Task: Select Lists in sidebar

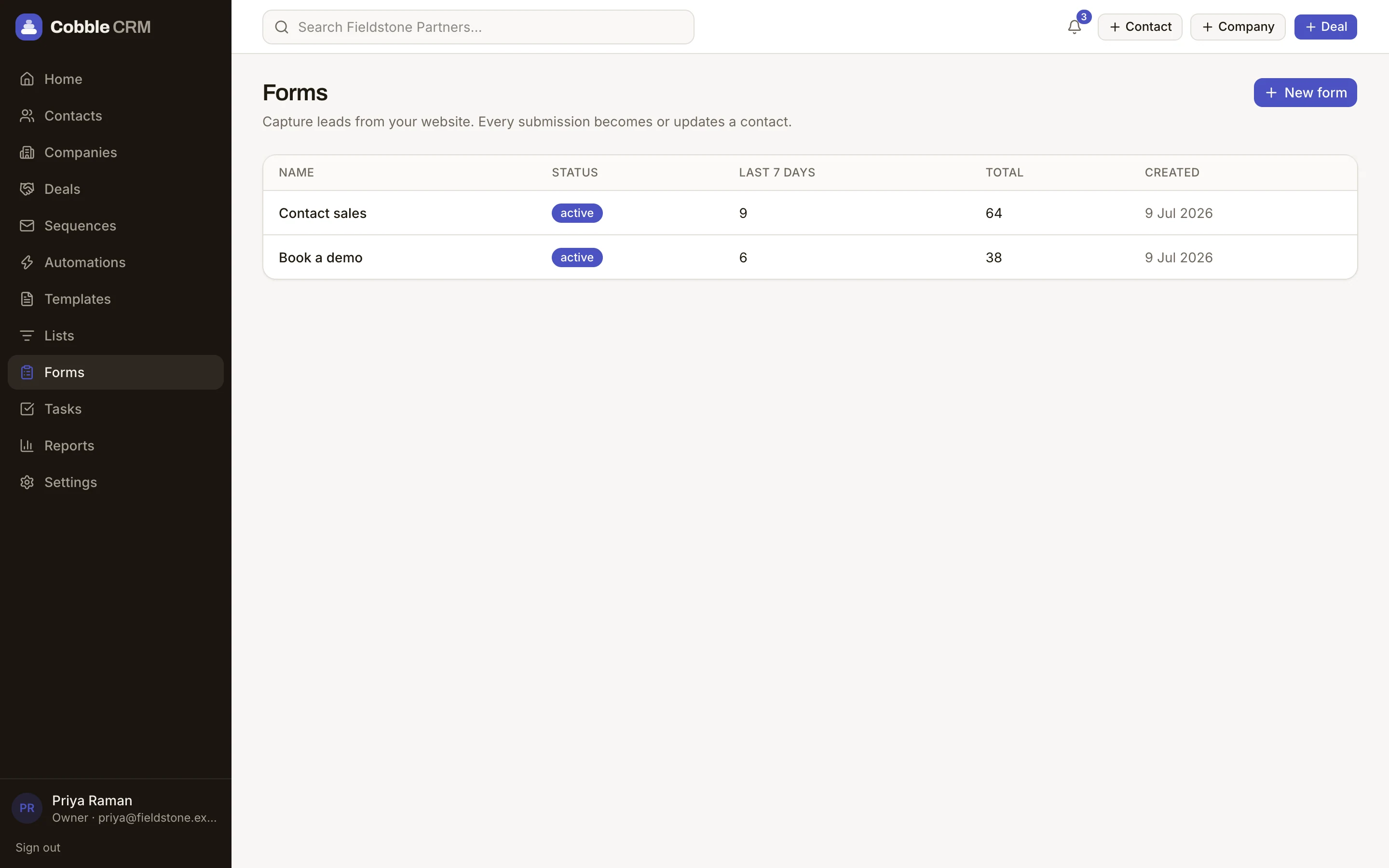Action: (x=115, y=336)
